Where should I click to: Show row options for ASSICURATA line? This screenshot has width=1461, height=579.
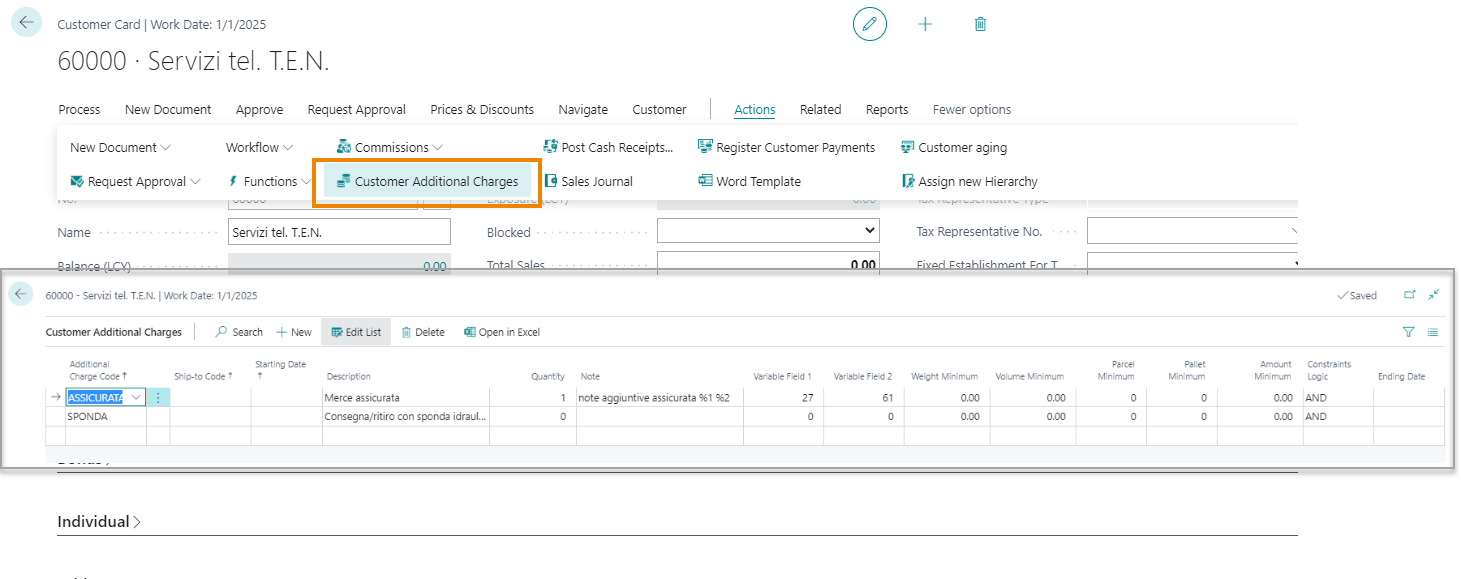point(158,398)
